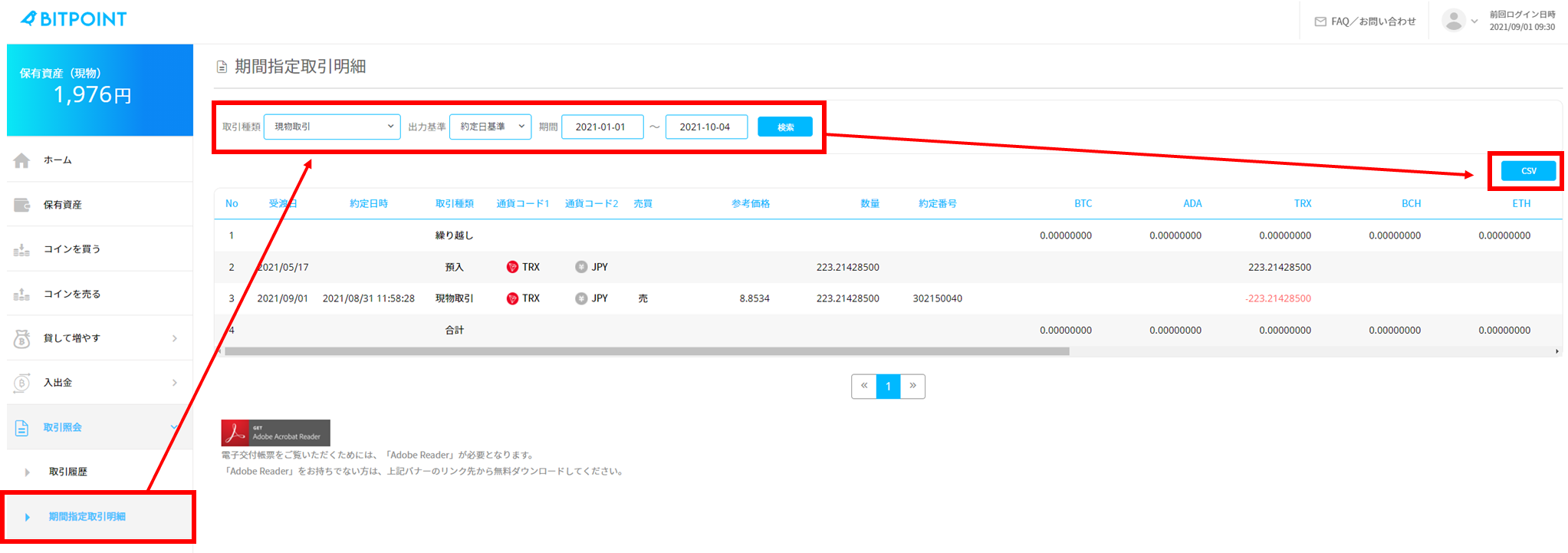Click the 繰り越し row cell

click(x=455, y=235)
